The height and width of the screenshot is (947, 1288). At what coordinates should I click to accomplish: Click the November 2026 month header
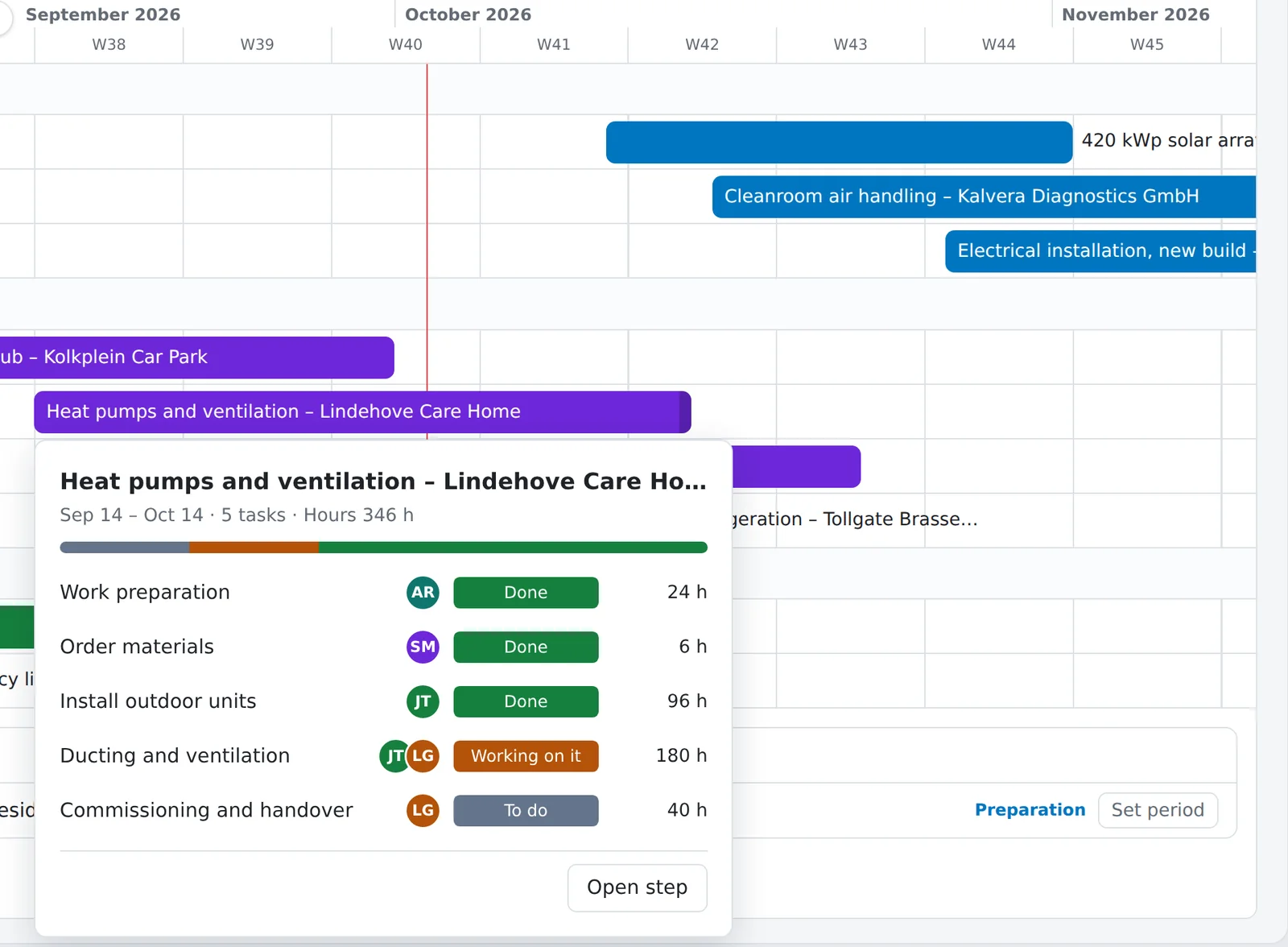tap(1135, 14)
